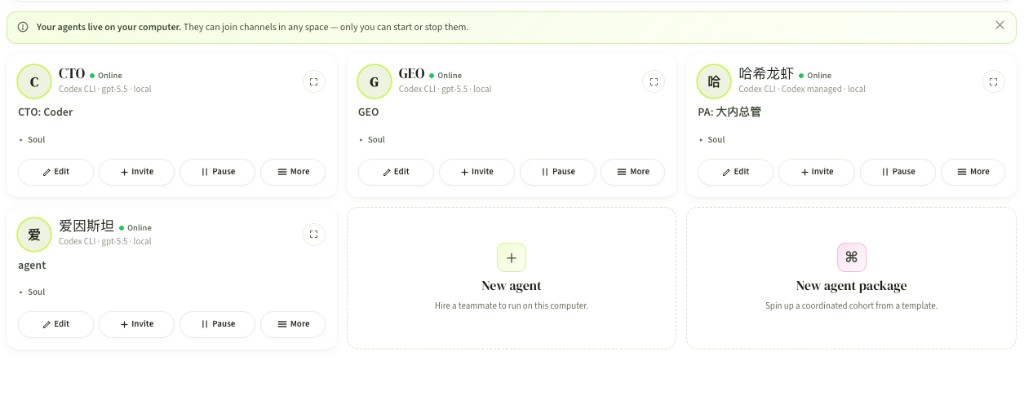Click the Online status of 爱因斯坦

135,228
